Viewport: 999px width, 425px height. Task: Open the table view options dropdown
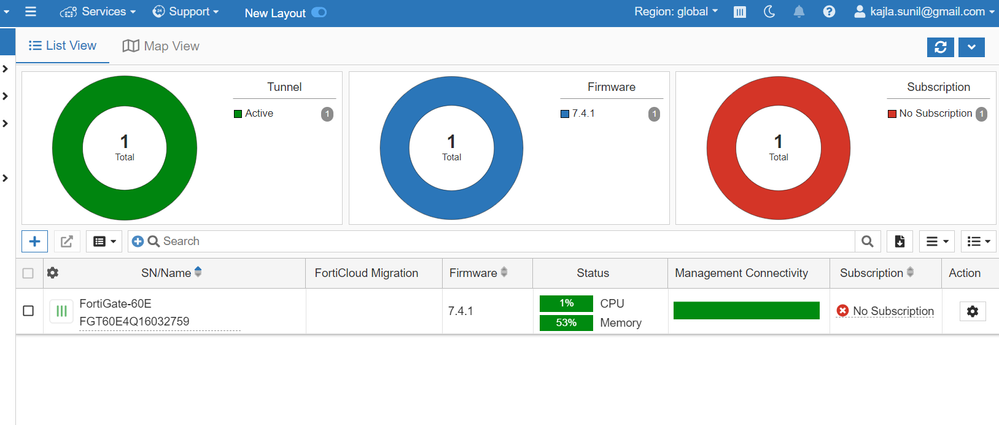click(x=104, y=241)
